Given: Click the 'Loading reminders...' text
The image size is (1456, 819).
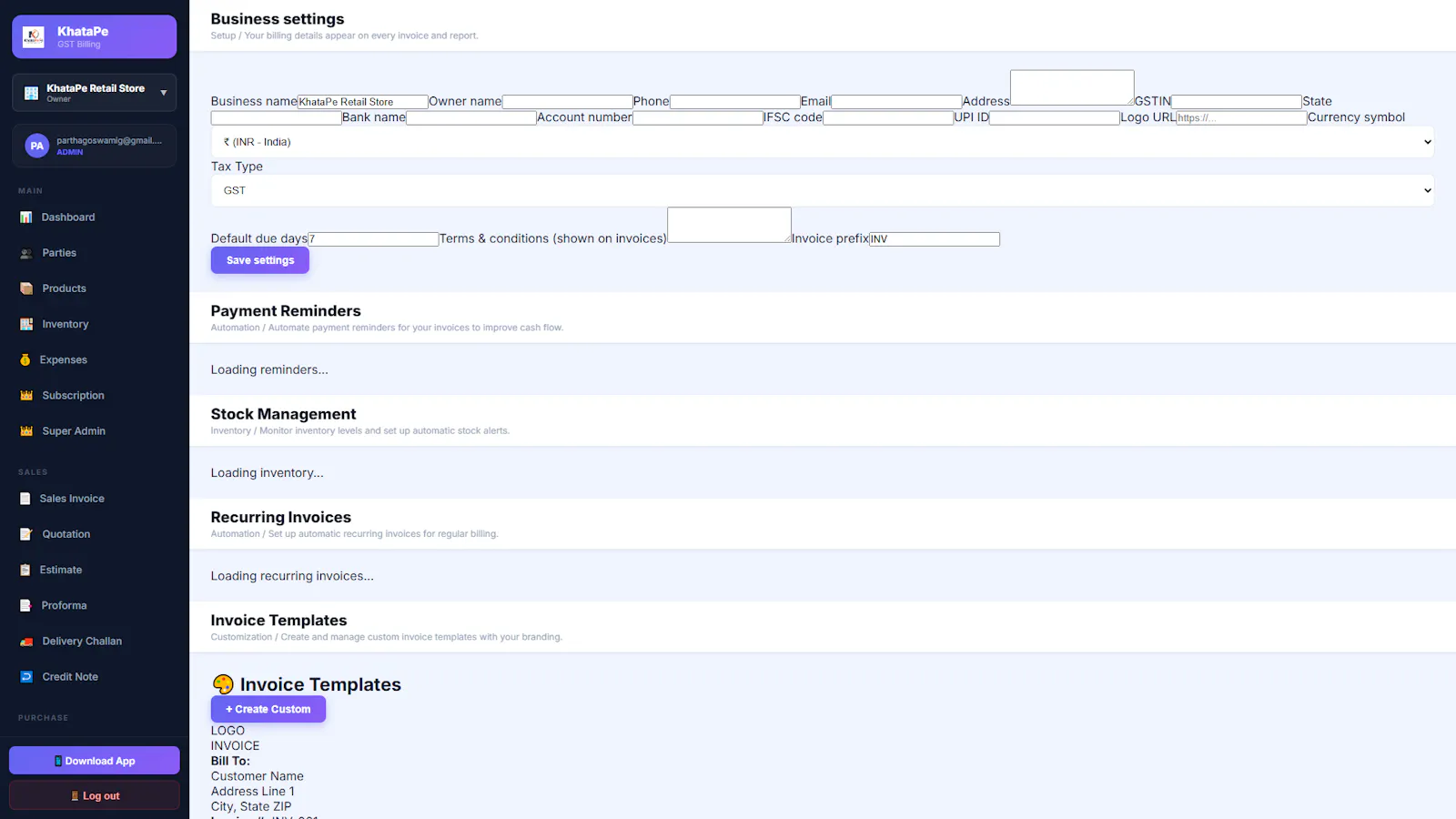Looking at the screenshot, I should (269, 369).
